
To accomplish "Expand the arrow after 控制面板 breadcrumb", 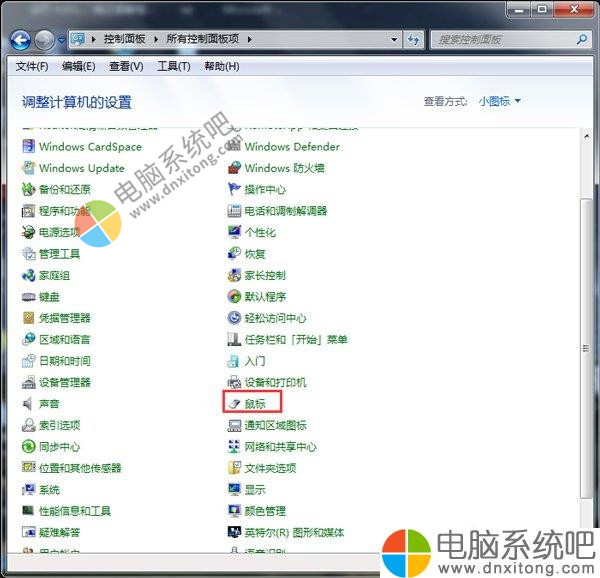I will [x=156, y=39].
